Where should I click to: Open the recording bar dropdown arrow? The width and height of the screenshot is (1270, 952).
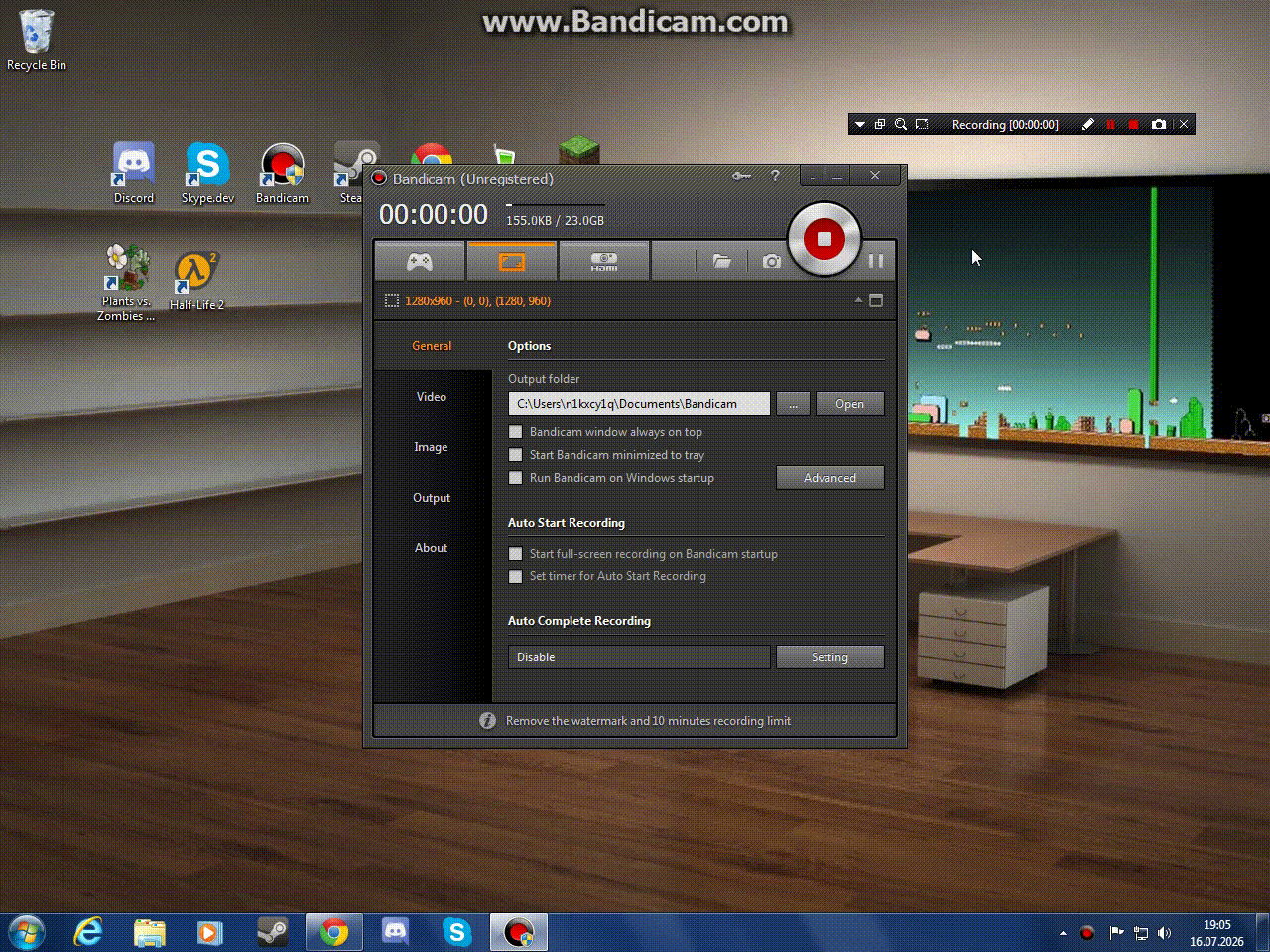point(860,125)
